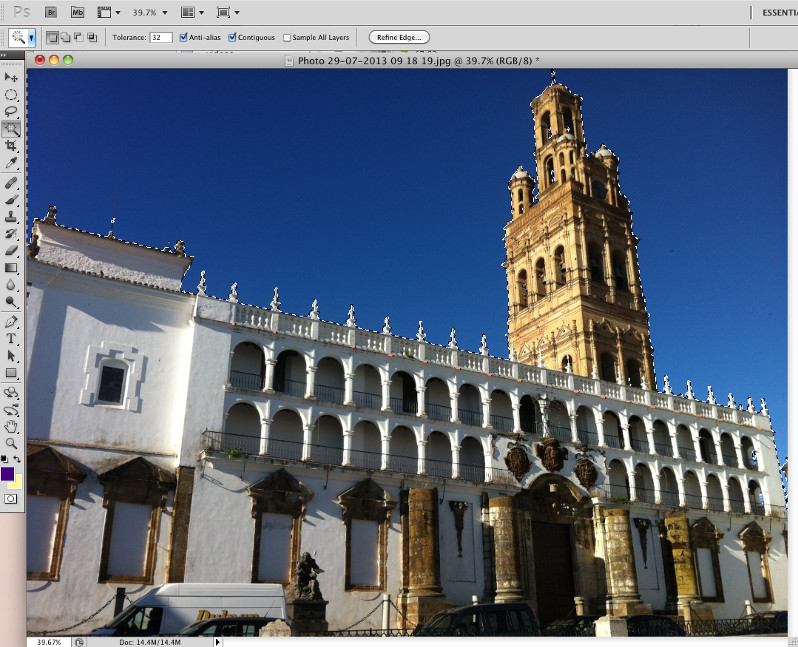The width and height of the screenshot is (798, 647).
Task: Expand the Arrange Documents dropdown
Action: (x=192, y=12)
